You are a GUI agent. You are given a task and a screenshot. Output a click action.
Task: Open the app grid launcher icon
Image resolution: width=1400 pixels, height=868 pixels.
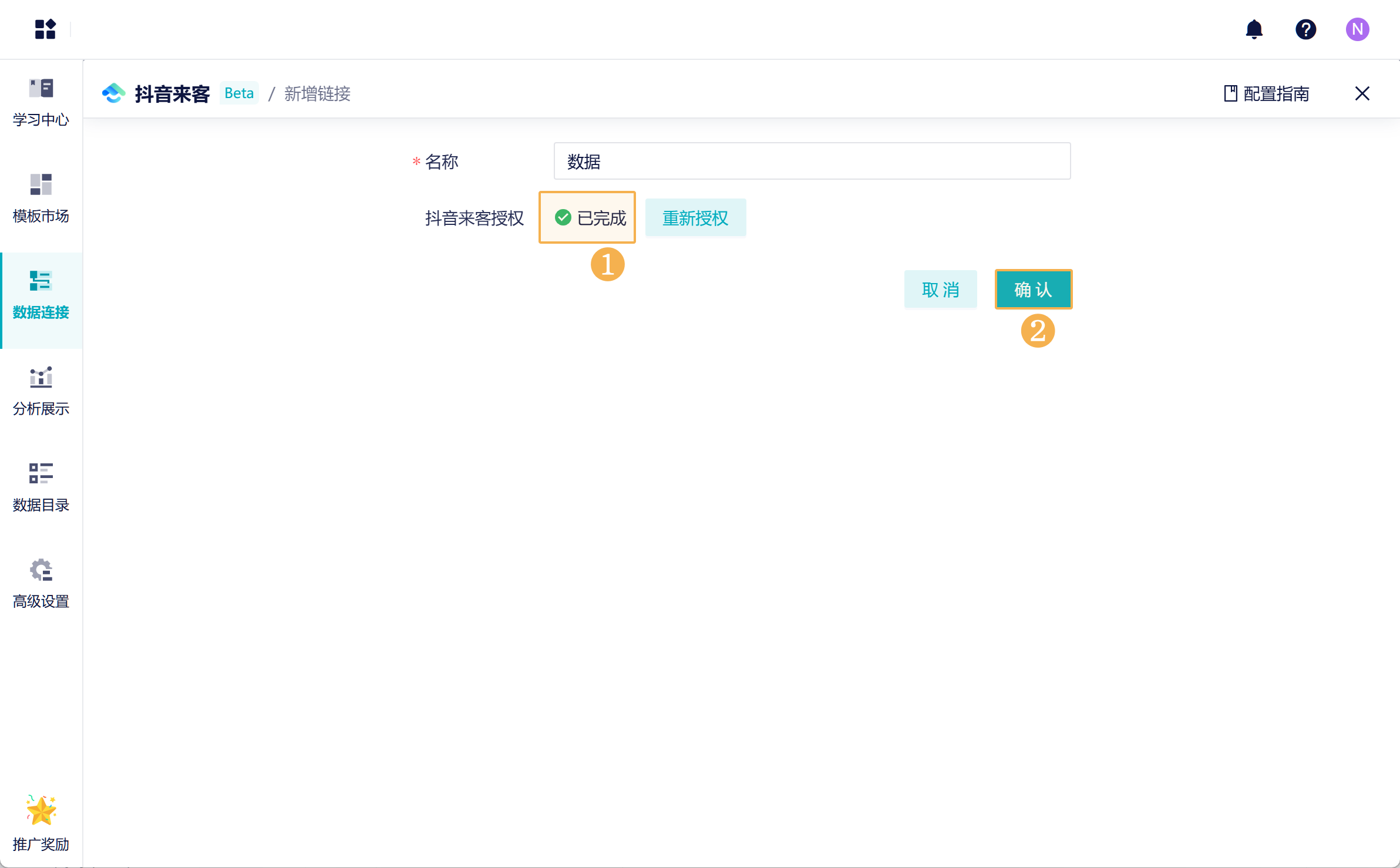pos(45,29)
